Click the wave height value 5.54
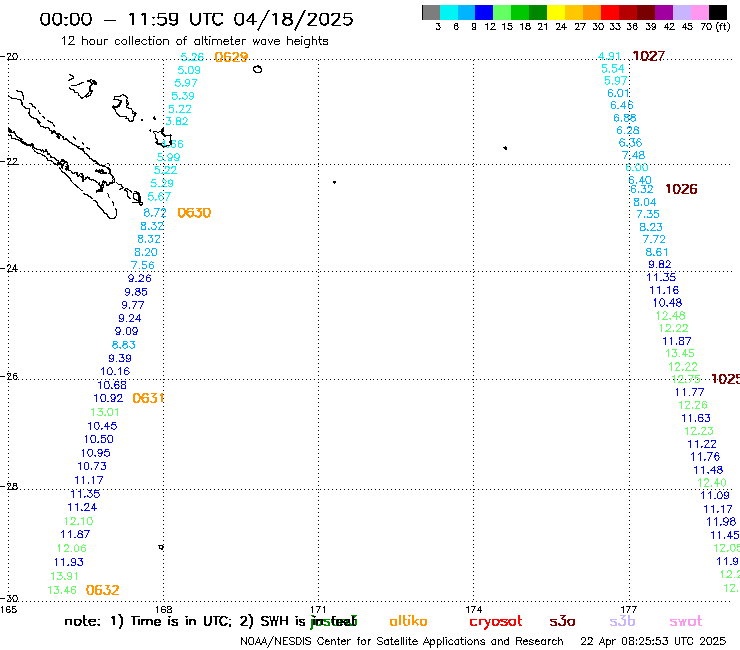Screen dimensions: 740x650 click(613, 69)
